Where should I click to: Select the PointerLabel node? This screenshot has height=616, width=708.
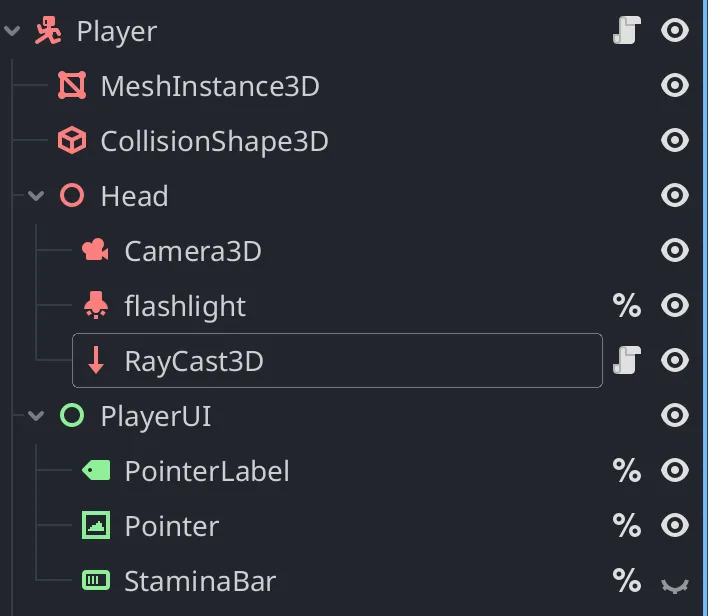[207, 471]
